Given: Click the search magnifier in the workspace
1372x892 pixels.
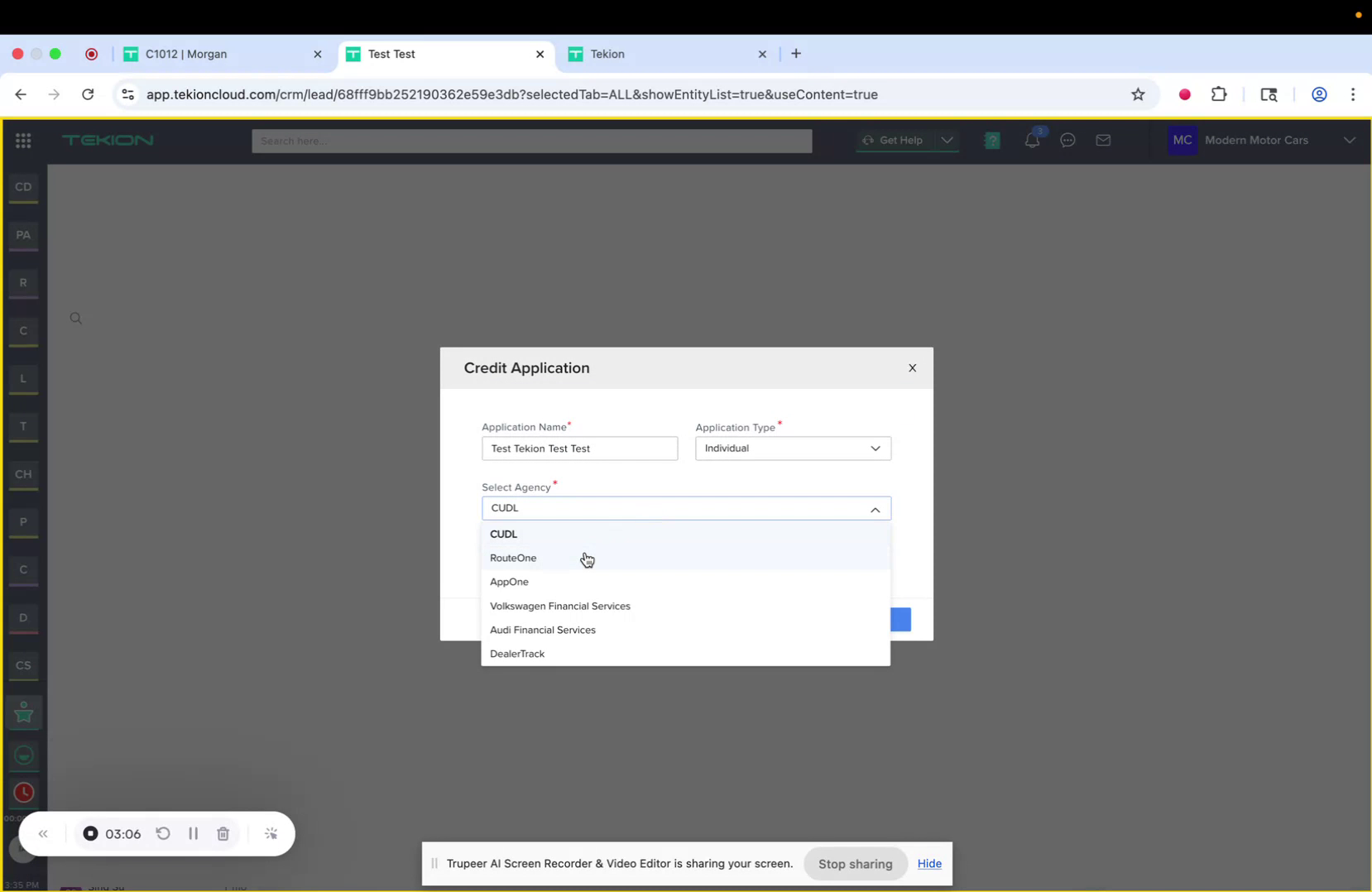Looking at the screenshot, I should tap(74, 317).
